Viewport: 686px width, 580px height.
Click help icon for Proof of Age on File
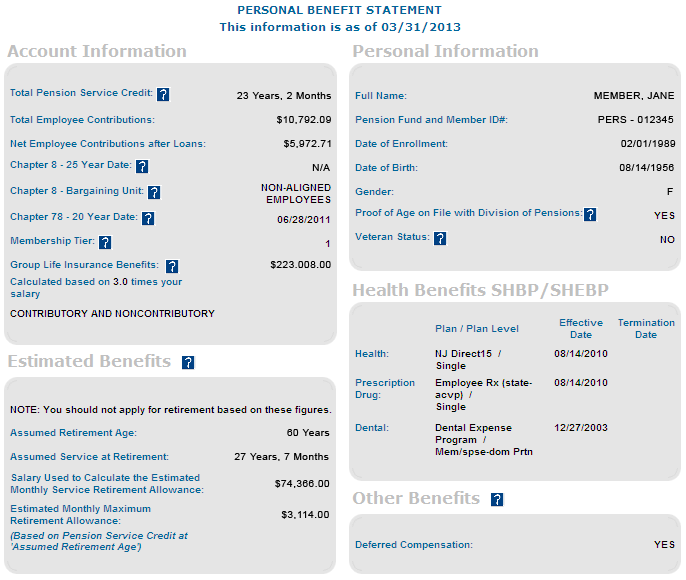coord(590,214)
